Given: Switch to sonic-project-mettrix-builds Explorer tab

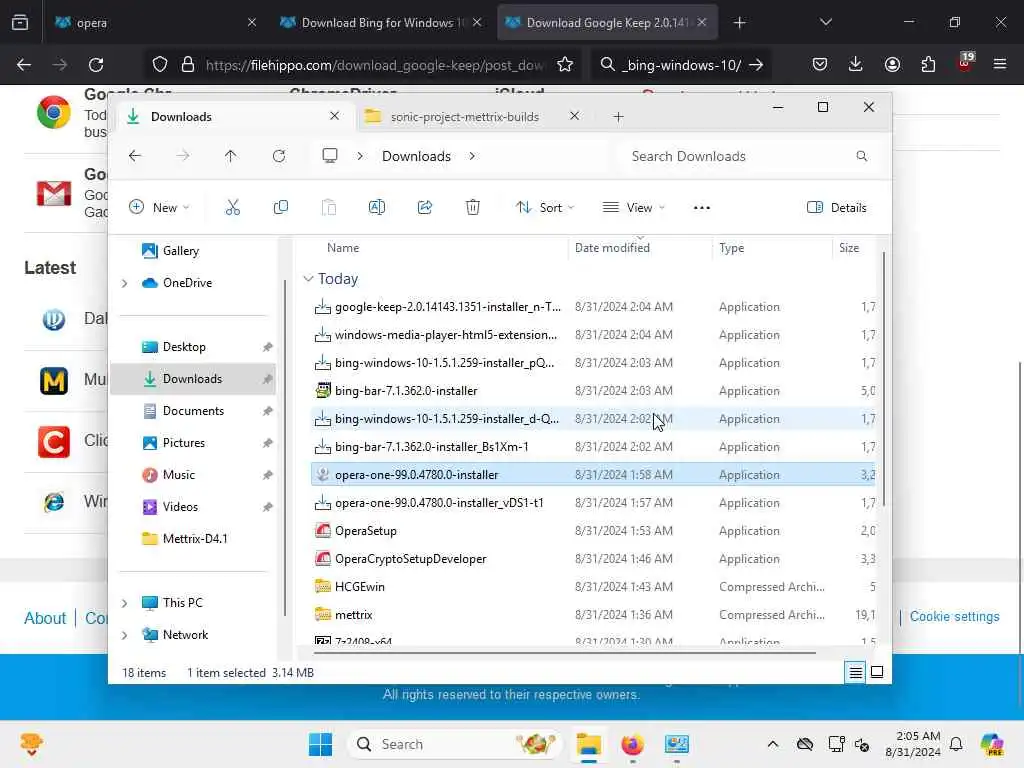Looking at the screenshot, I should [x=464, y=117].
